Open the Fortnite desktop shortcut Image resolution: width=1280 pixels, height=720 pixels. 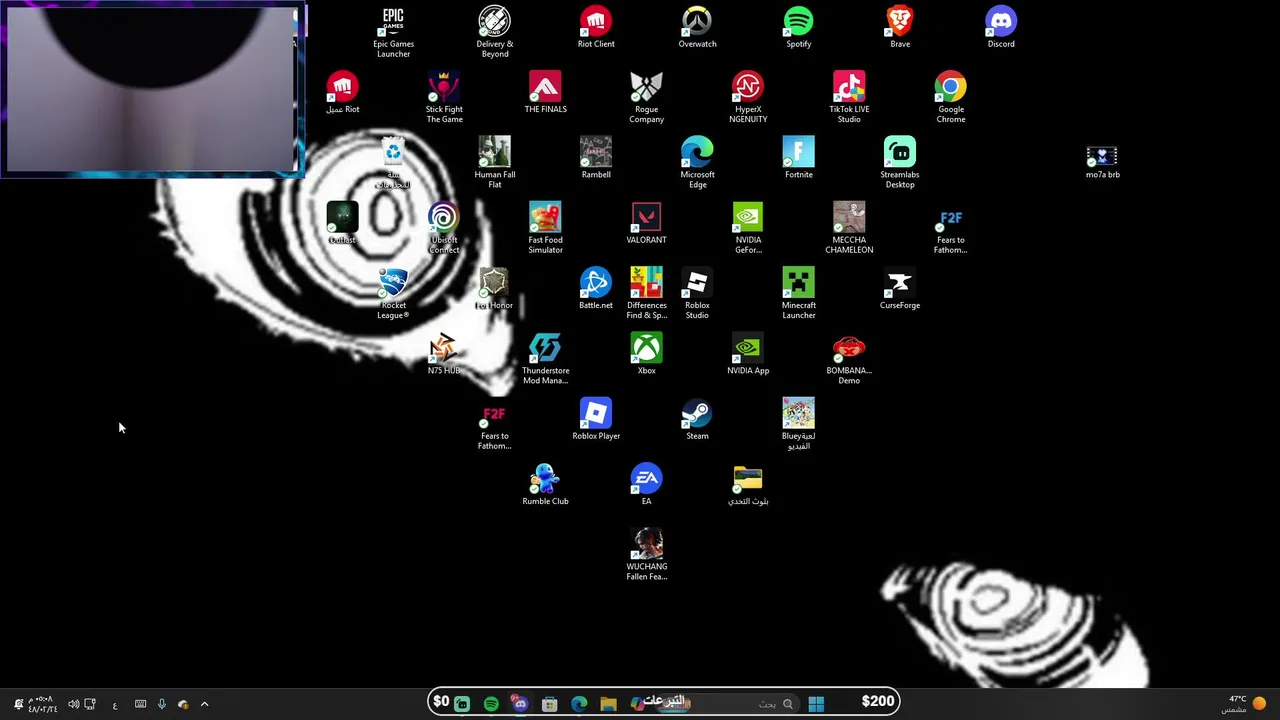[798, 158]
